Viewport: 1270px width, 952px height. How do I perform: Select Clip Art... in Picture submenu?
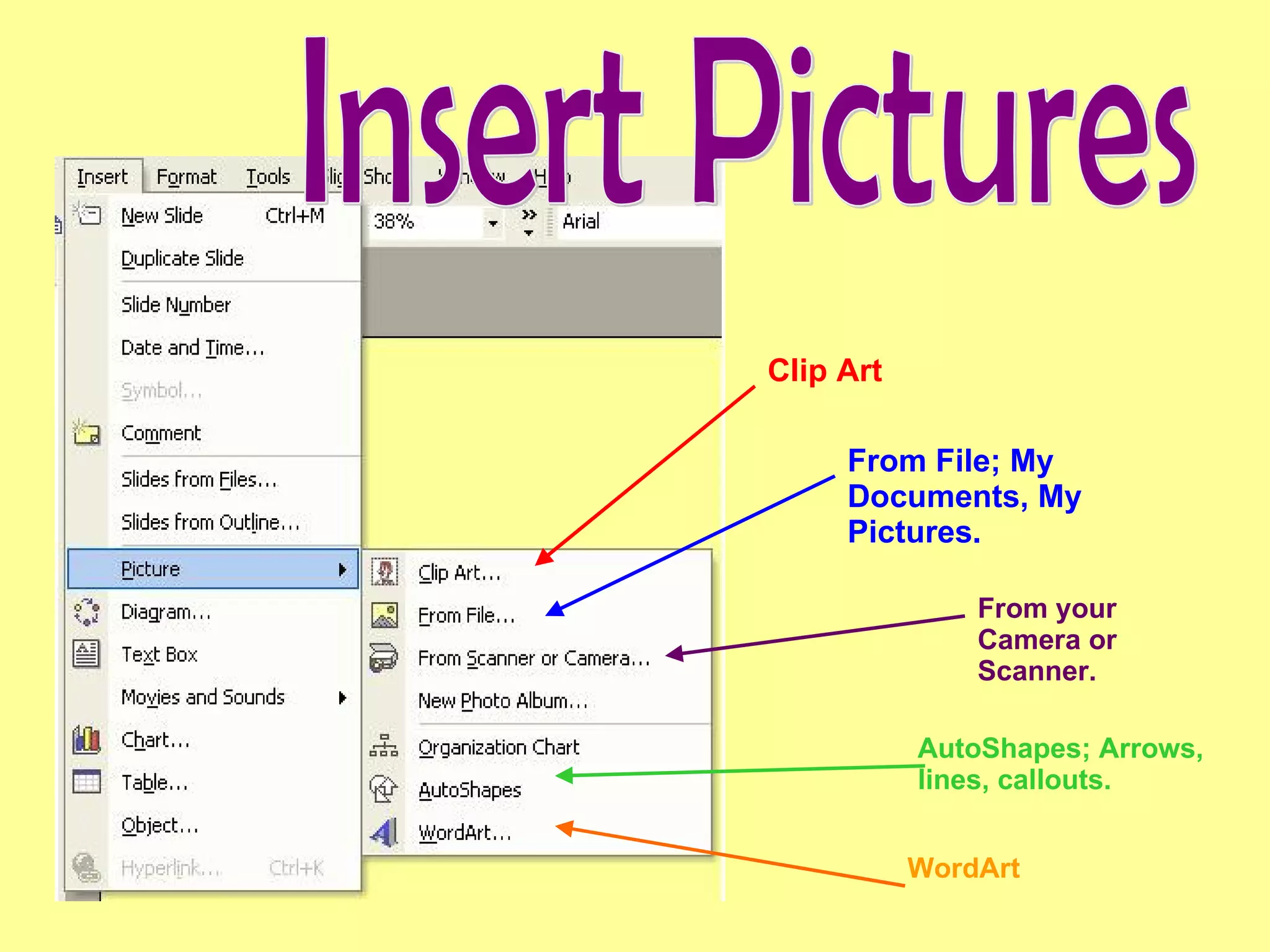(x=537, y=572)
